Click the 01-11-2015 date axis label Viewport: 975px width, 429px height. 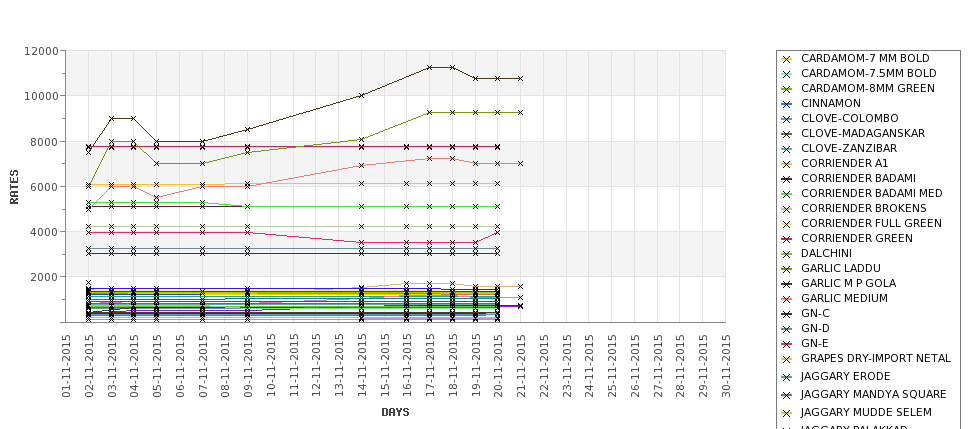66,366
